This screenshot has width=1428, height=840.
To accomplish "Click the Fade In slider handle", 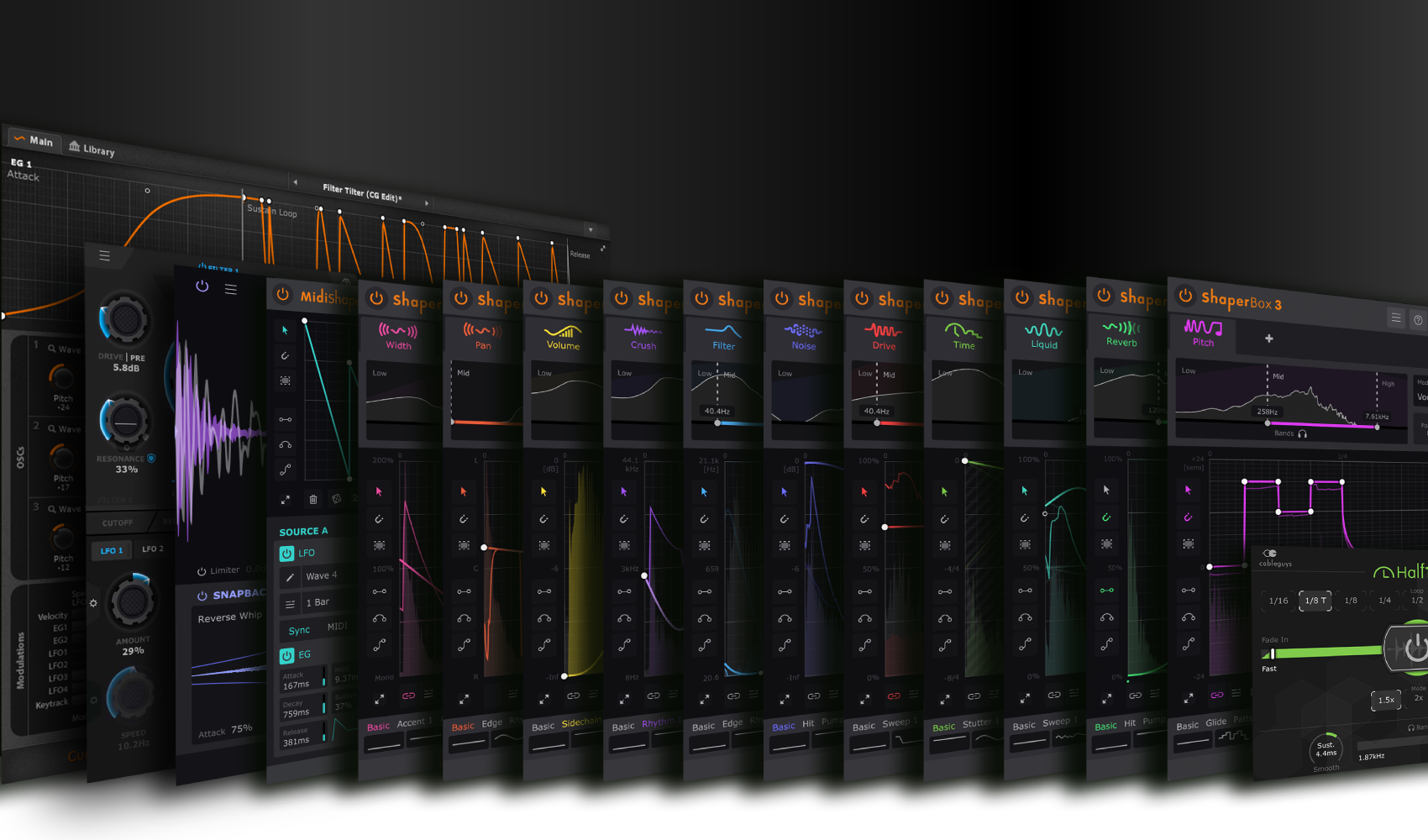I will pos(1272,654).
